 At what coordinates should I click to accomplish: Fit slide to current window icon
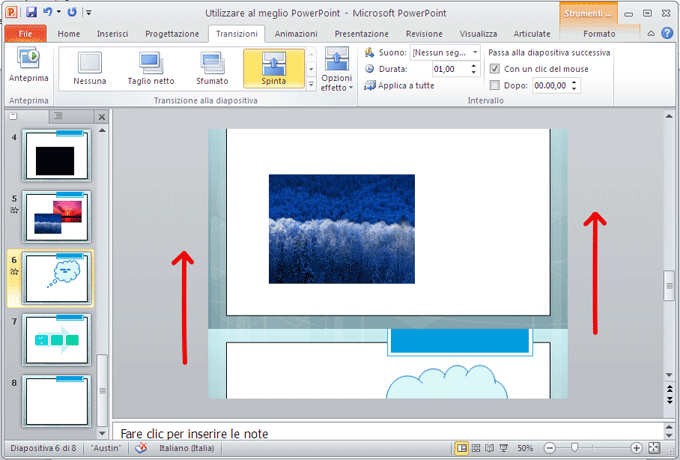pyautogui.click(x=654, y=448)
